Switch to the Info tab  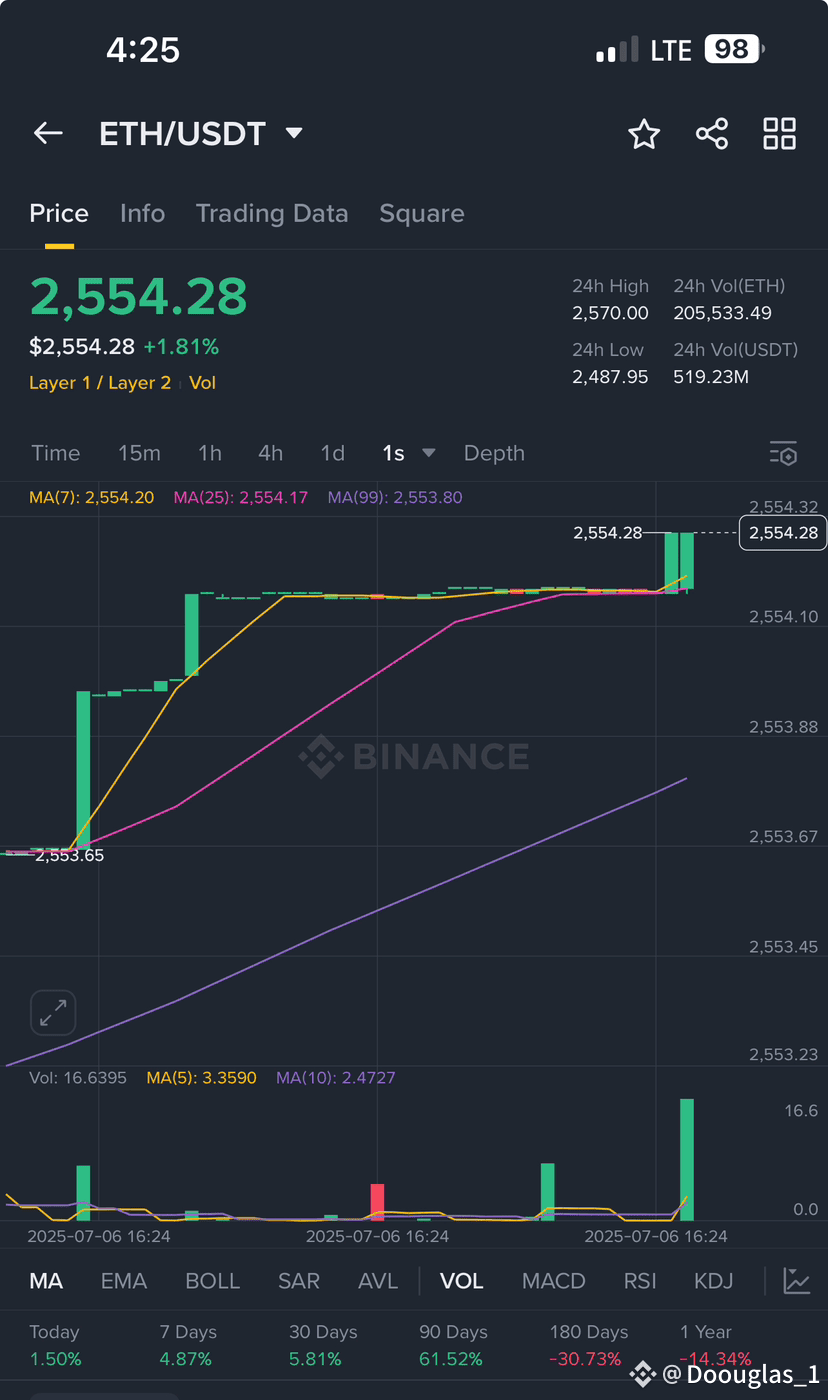142,213
